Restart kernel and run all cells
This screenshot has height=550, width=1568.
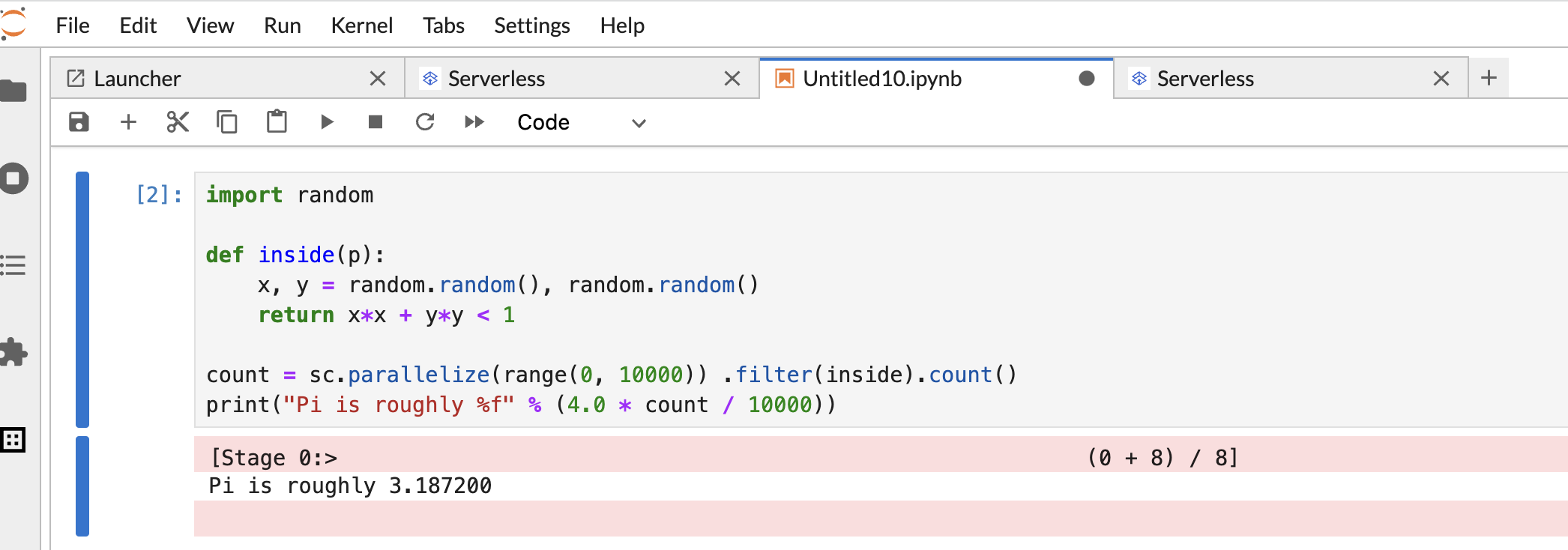pyautogui.click(x=474, y=122)
